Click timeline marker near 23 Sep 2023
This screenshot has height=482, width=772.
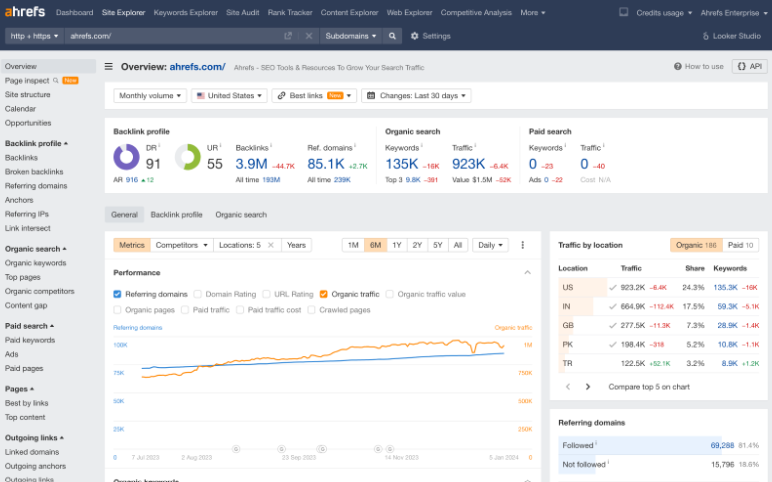pos(282,449)
